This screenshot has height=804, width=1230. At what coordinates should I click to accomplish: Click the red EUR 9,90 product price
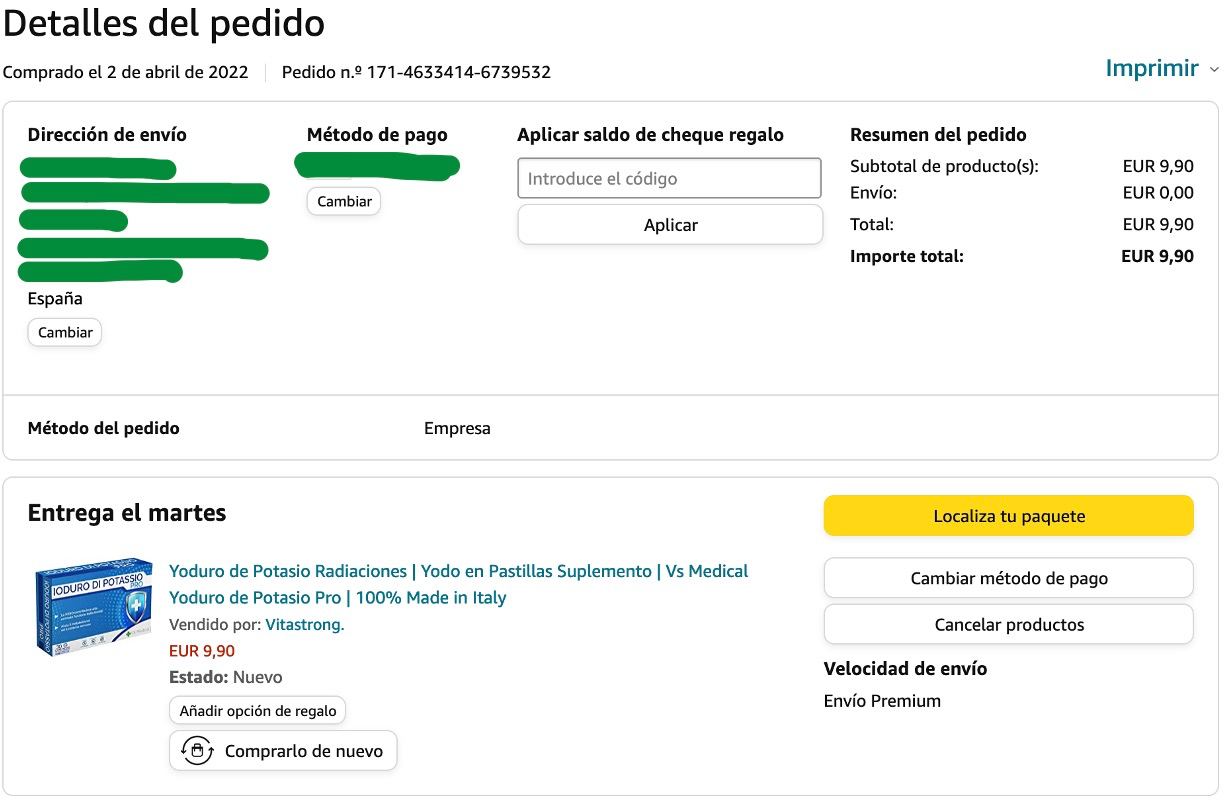(x=202, y=651)
